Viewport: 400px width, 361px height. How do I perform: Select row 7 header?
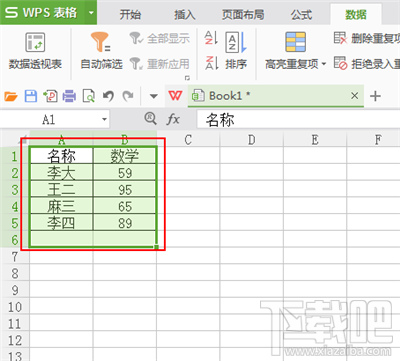point(15,256)
